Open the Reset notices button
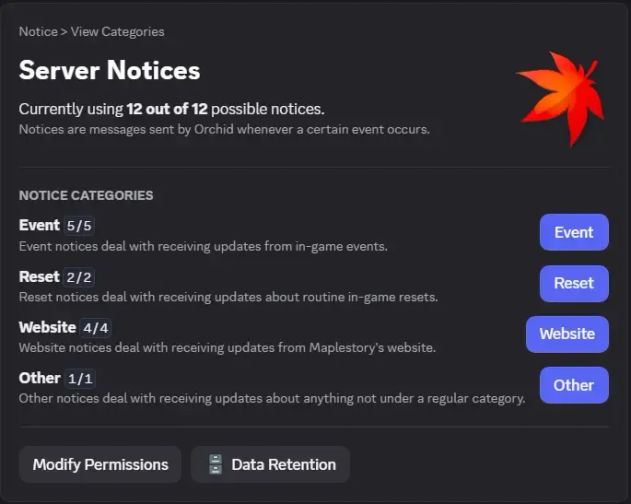This screenshot has height=504, width=631. point(574,283)
